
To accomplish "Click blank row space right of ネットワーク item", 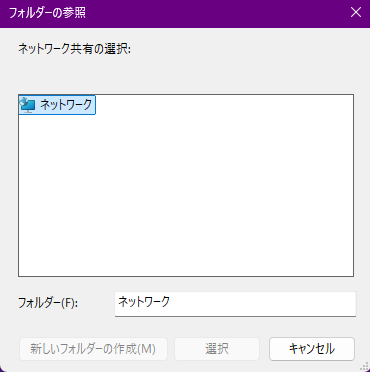I will (223, 105).
